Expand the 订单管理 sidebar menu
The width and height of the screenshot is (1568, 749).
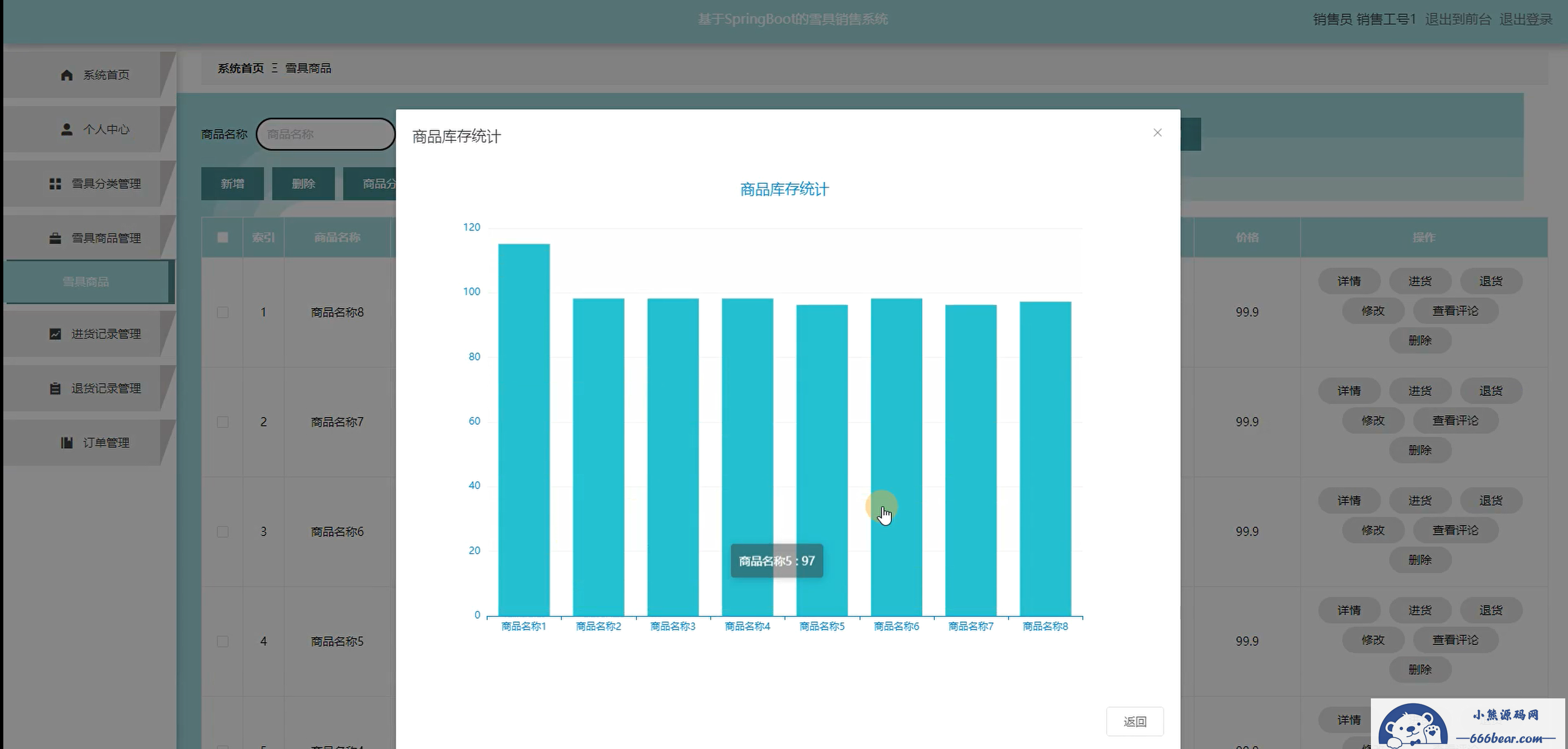click(106, 442)
